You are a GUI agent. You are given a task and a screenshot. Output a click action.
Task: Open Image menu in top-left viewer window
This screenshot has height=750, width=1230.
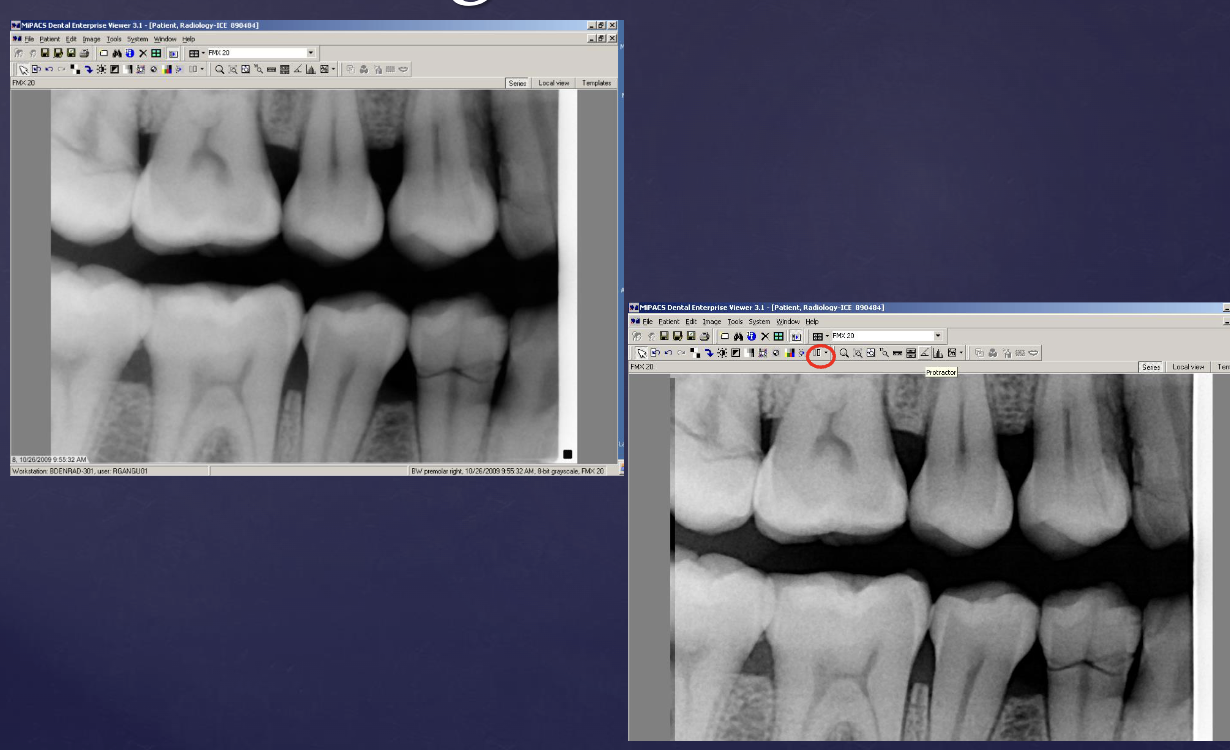[x=91, y=39]
